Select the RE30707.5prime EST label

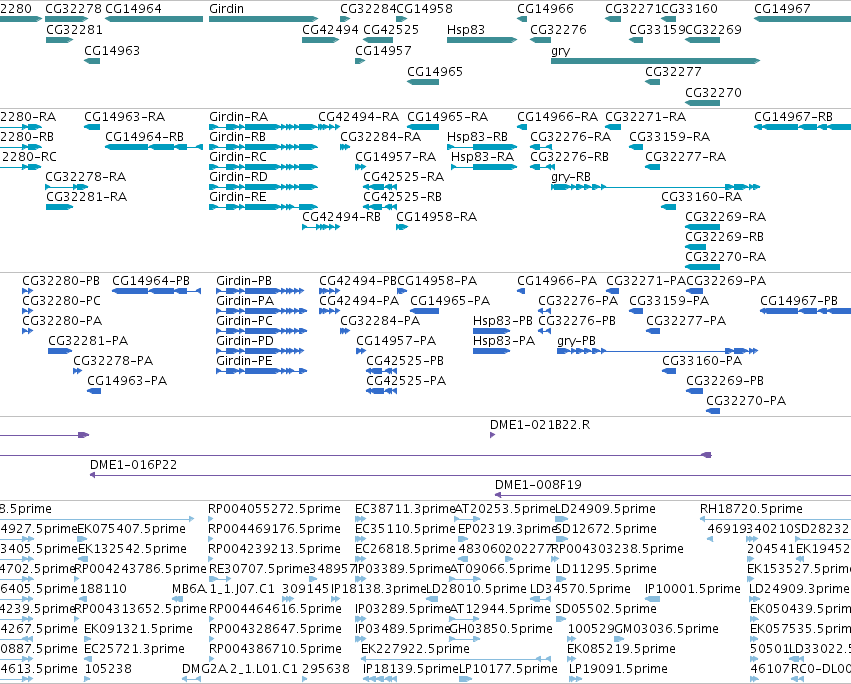click(x=259, y=569)
